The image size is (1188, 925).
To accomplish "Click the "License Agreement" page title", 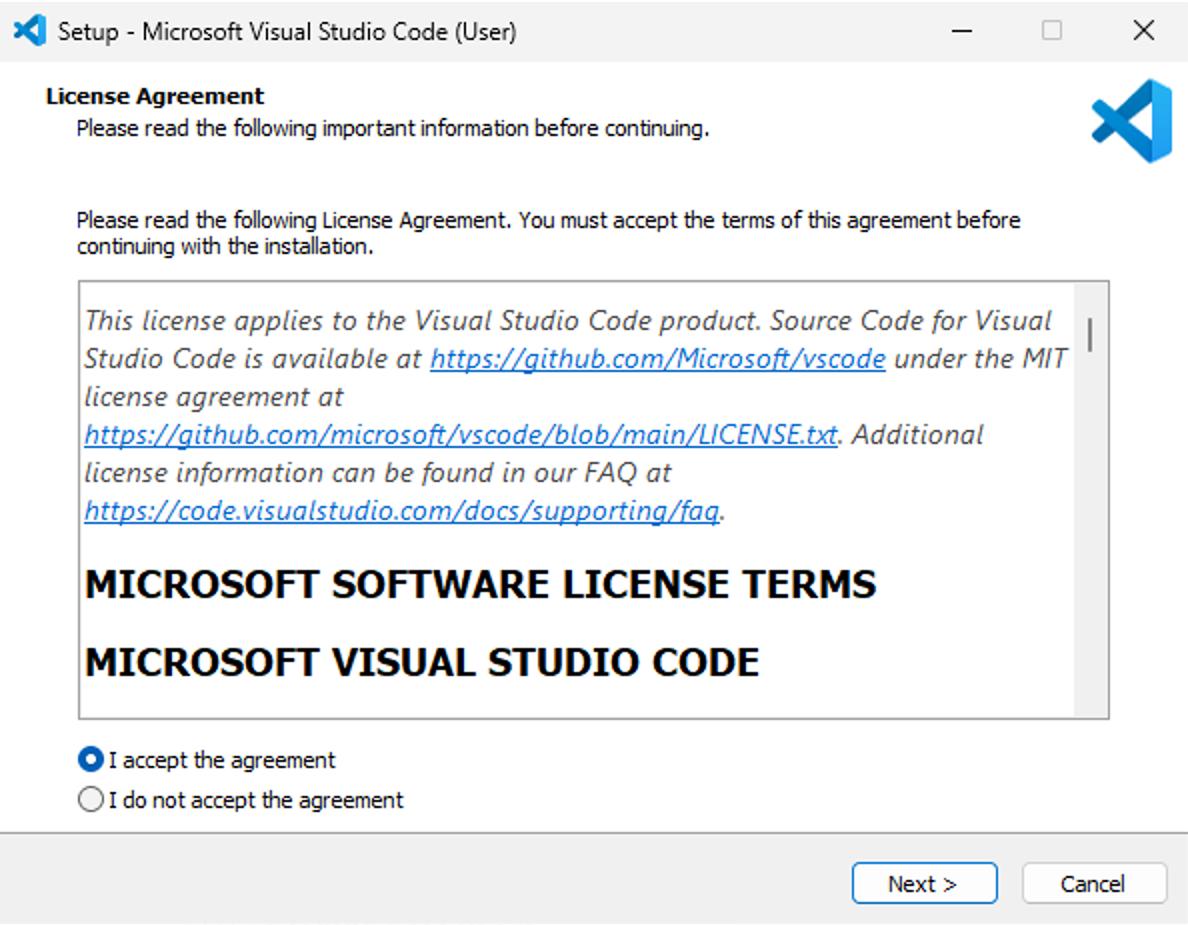I will coord(155,97).
